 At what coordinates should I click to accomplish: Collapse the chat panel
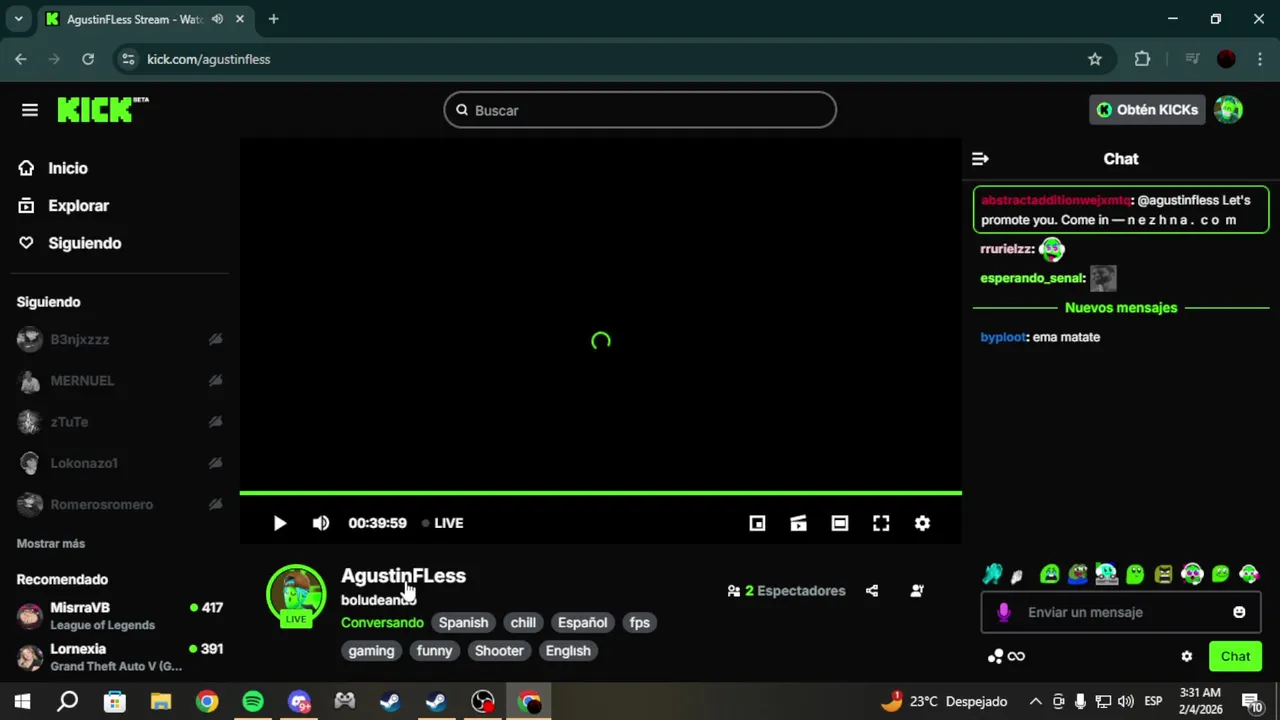(980, 159)
